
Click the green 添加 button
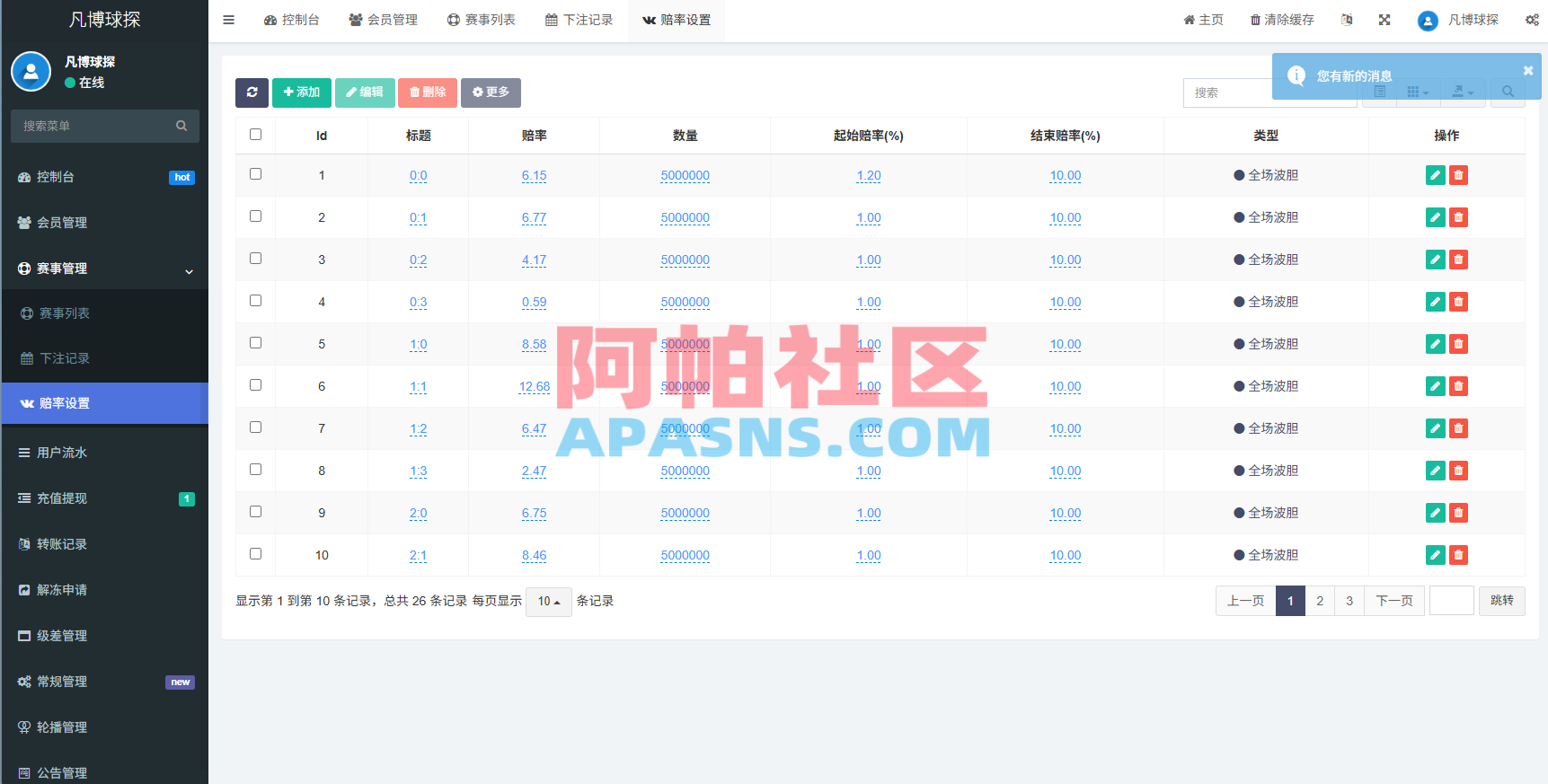[302, 92]
